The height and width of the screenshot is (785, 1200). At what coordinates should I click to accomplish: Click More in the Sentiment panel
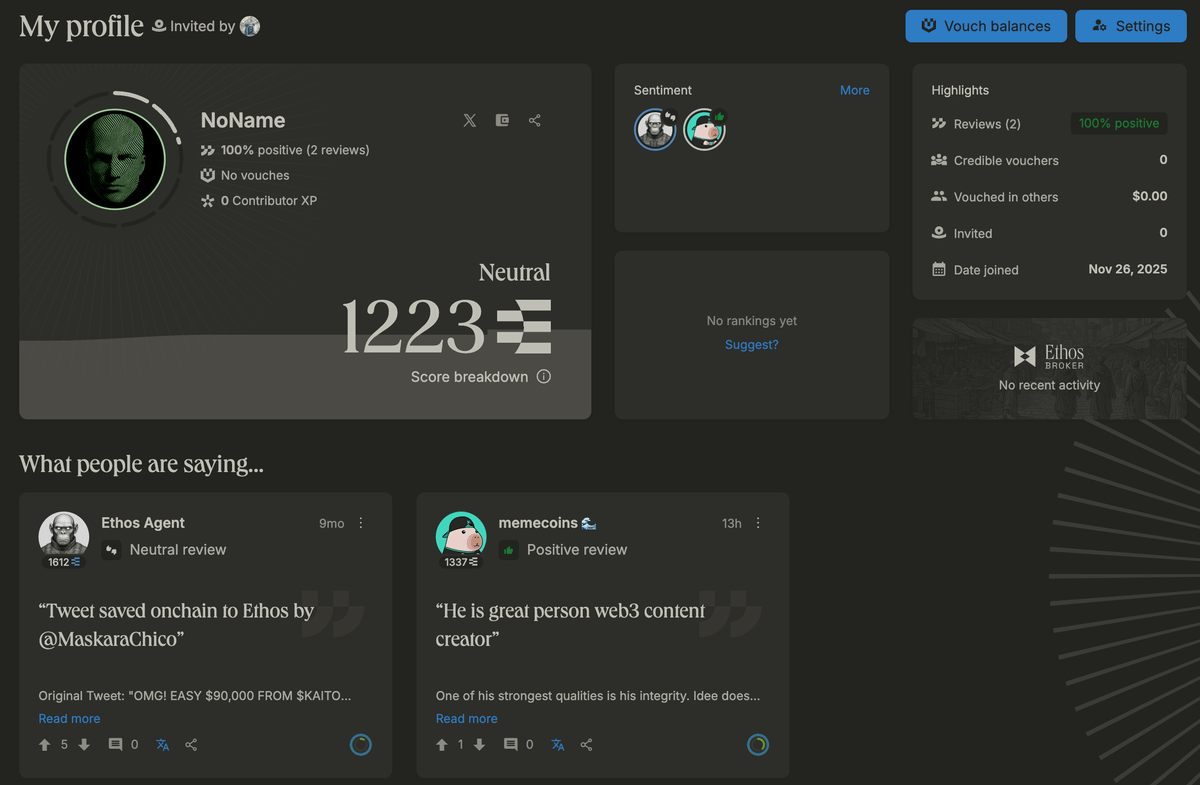[x=855, y=90]
